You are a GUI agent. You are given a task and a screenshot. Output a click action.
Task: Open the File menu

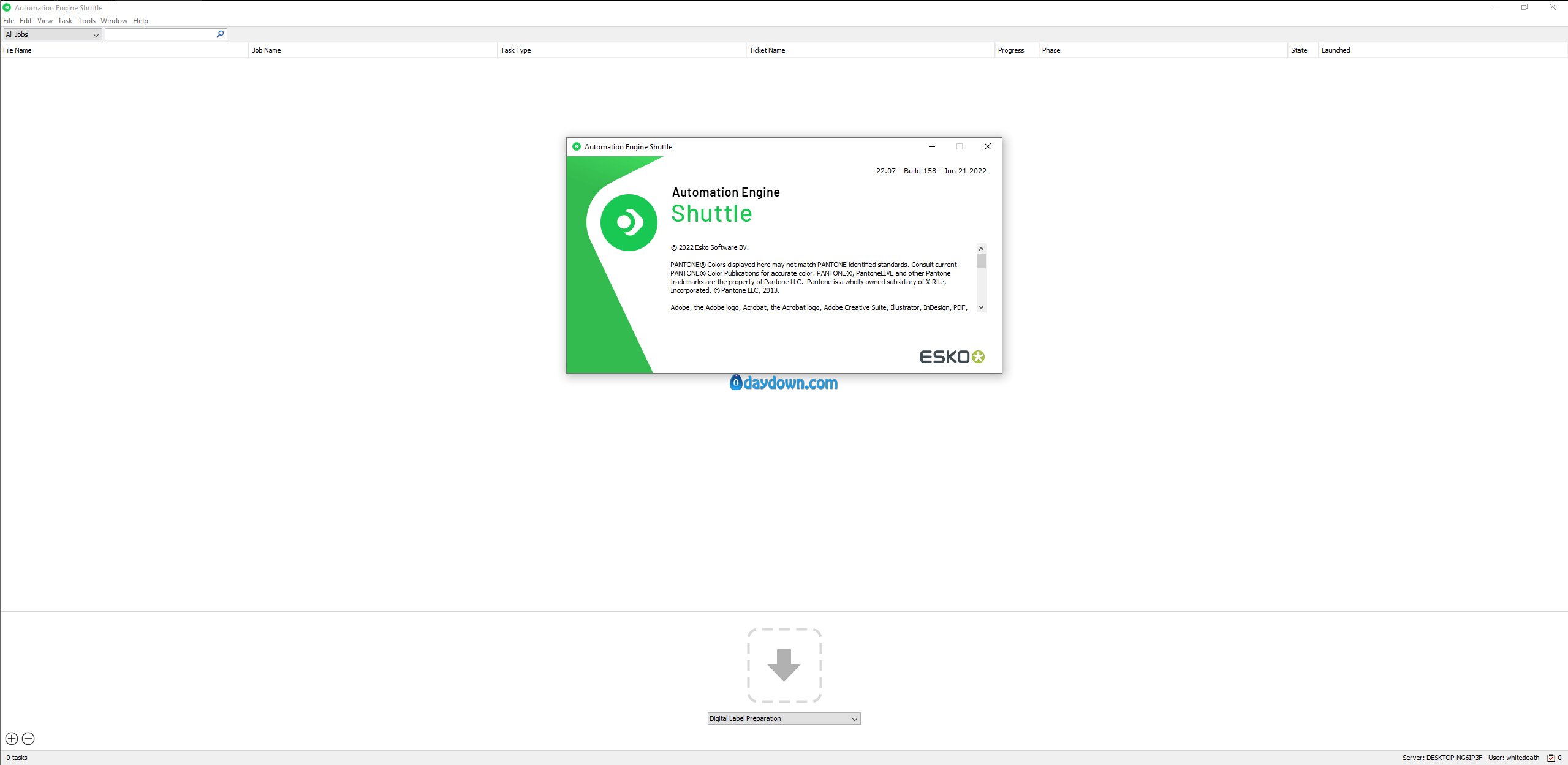[x=9, y=21]
